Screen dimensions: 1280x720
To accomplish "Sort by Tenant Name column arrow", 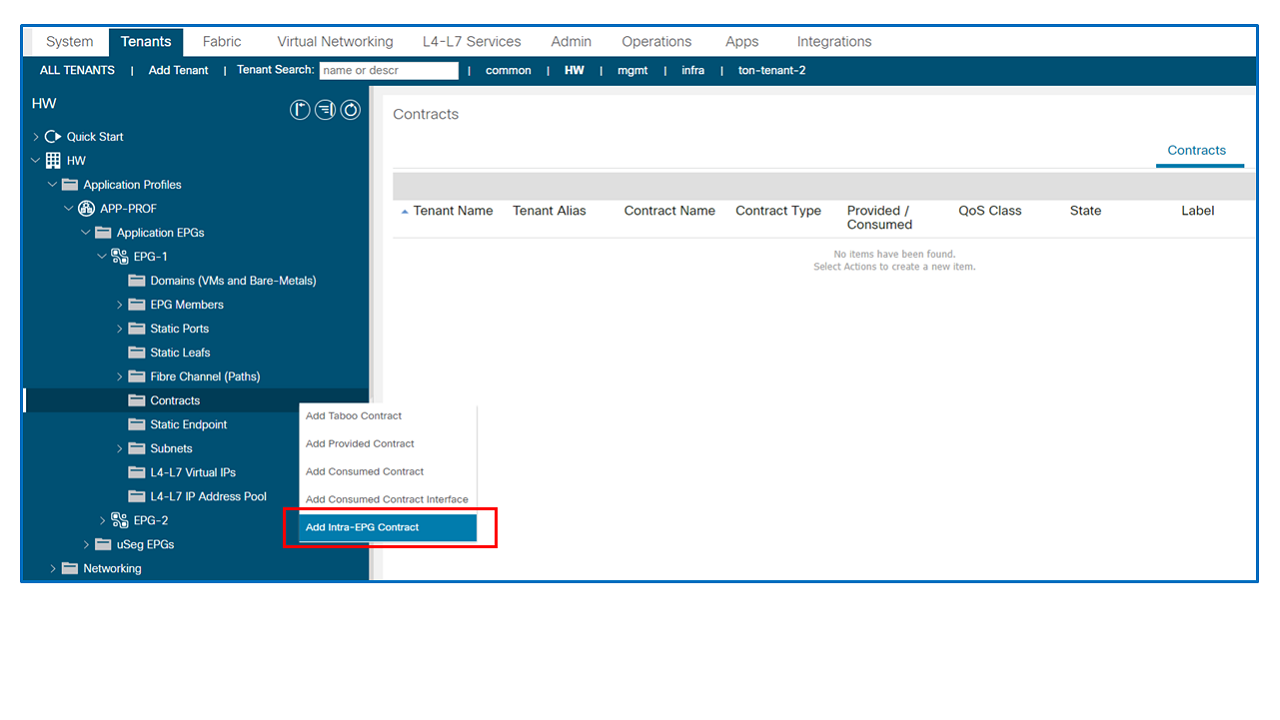I will tap(405, 212).
